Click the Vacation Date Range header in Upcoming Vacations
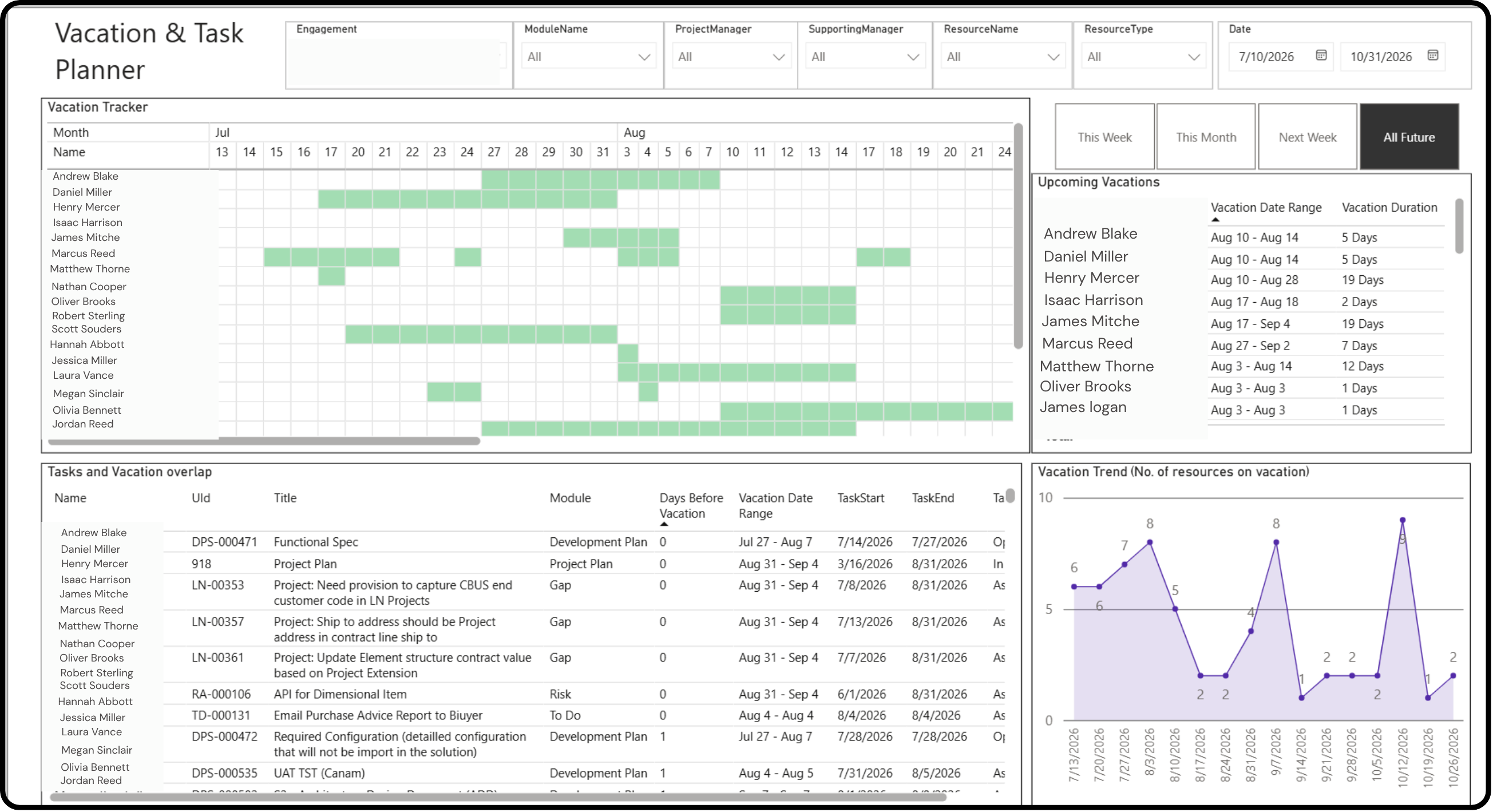This screenshot has width=1493, height=812. (x=1266, y=208)
